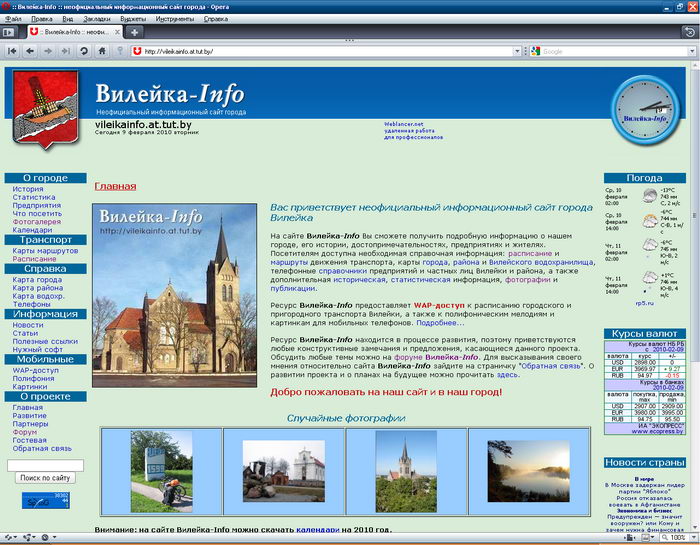This screenshot has height=545, width=700.
Task: Click fit-to-width icon in status bar
Action: (630, 537)
